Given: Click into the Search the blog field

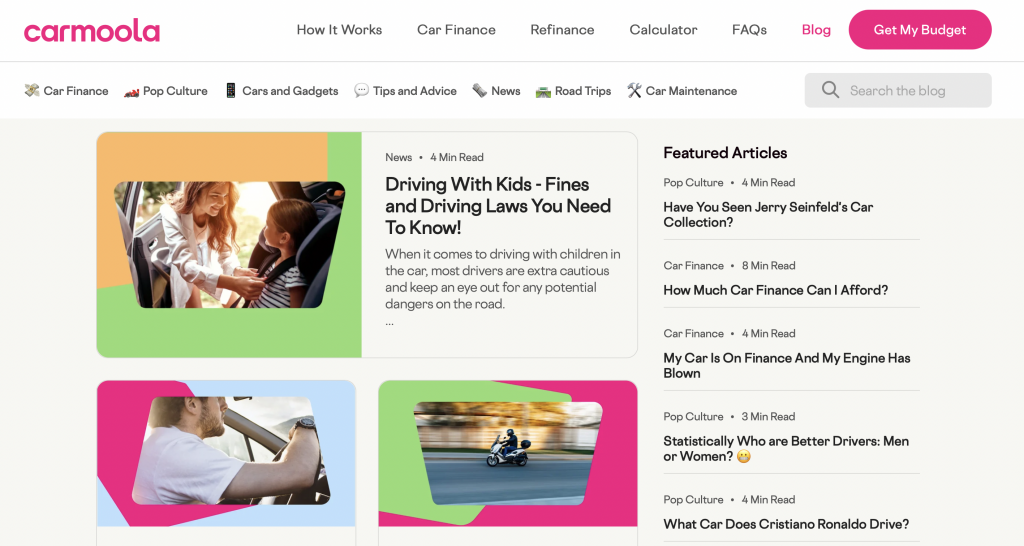Looking at the screenshot, I should pyautogui.click(x=898, y=90).
